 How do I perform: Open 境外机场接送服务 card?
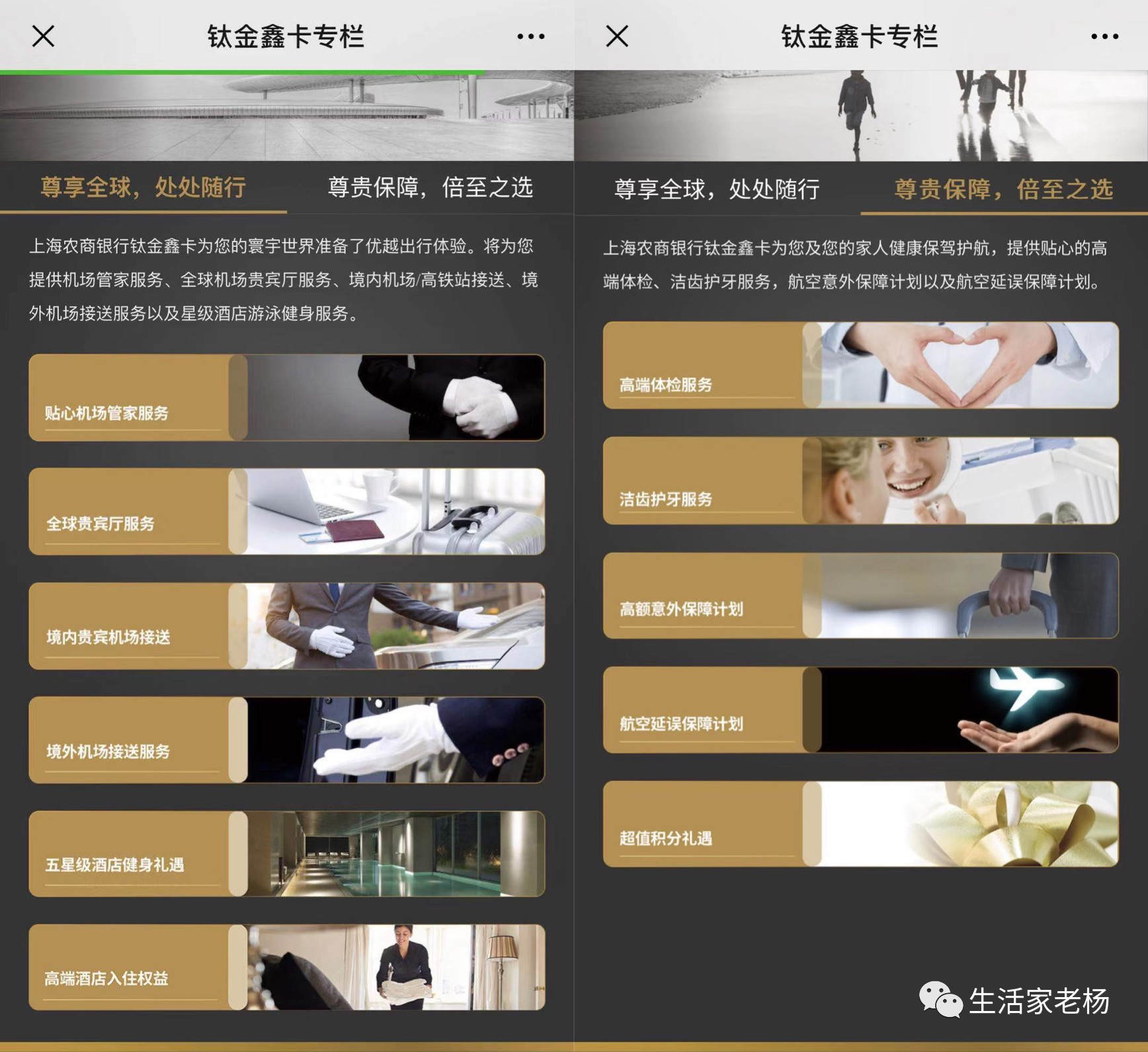point(287,740)
